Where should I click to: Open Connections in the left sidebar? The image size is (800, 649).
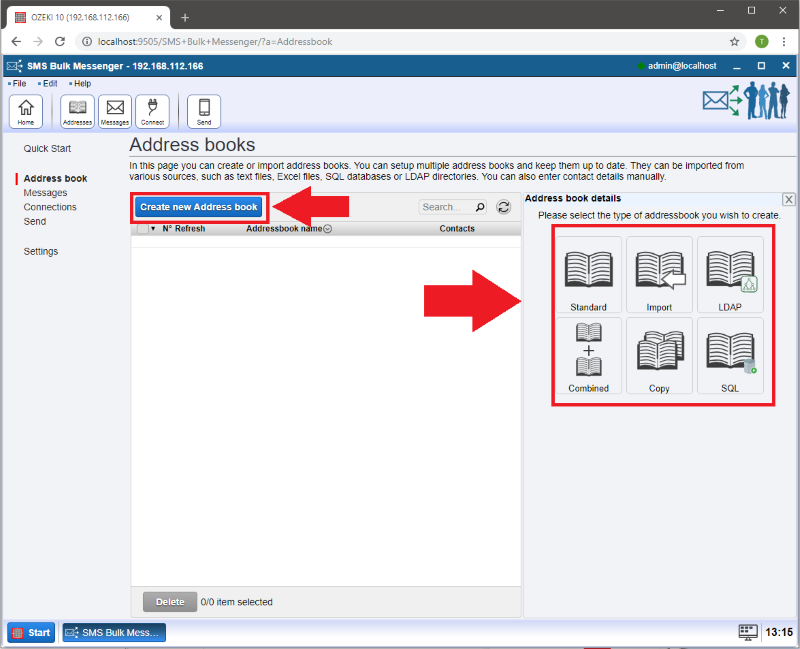click(50, 207)
